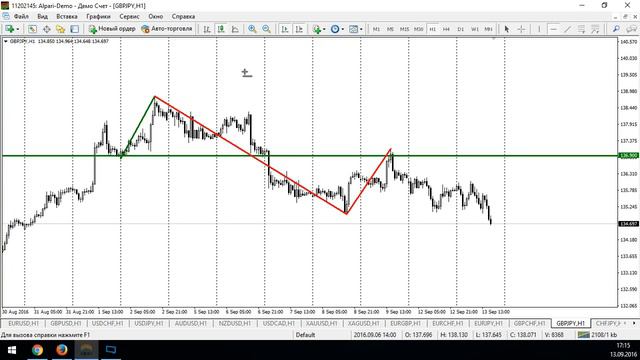Open the Окно menu

click(x=156, y=17)
